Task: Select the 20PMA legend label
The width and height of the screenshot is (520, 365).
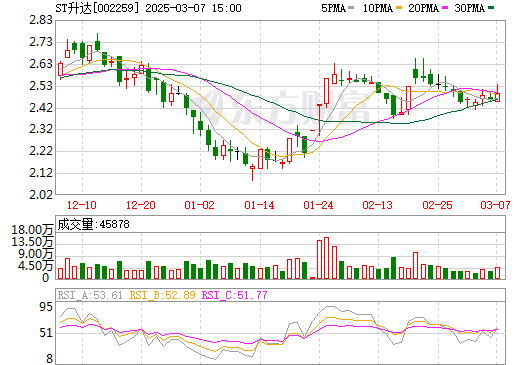Action: pos(423,8)
